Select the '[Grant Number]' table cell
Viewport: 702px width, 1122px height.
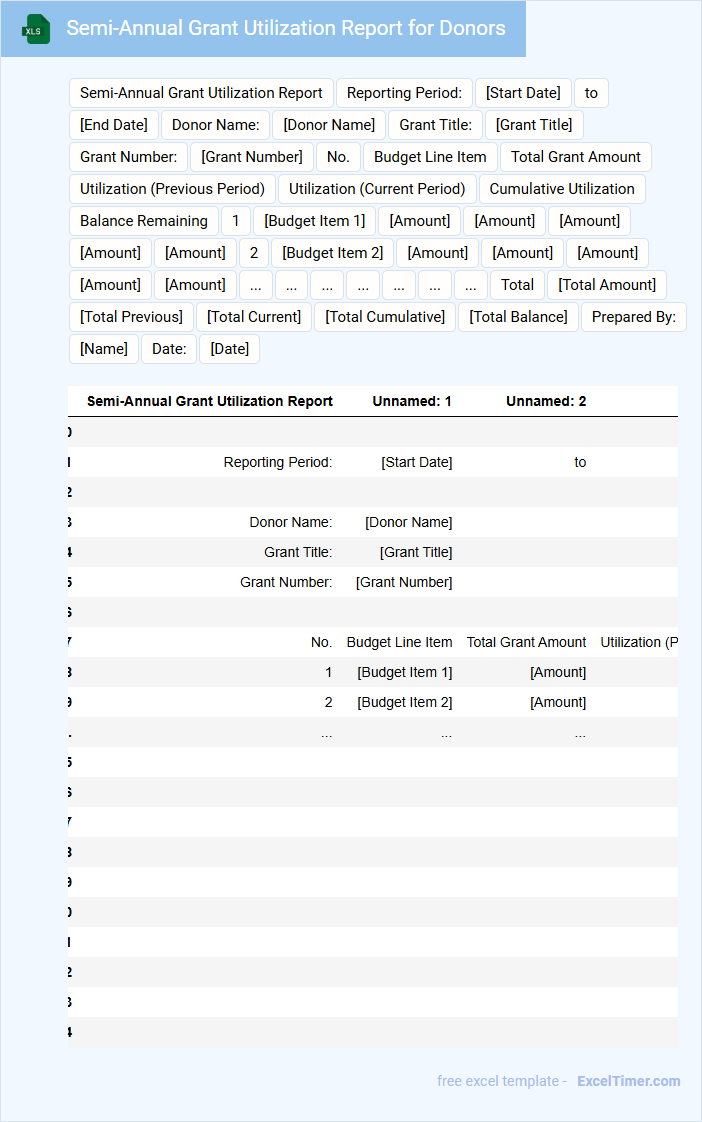(404, 582)
